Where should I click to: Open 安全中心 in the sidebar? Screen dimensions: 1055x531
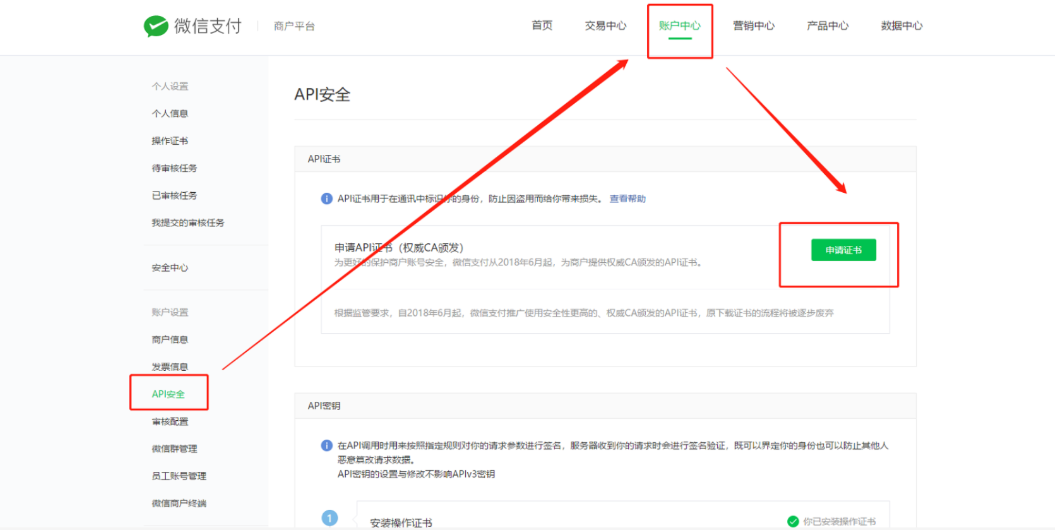coord(170,268)
